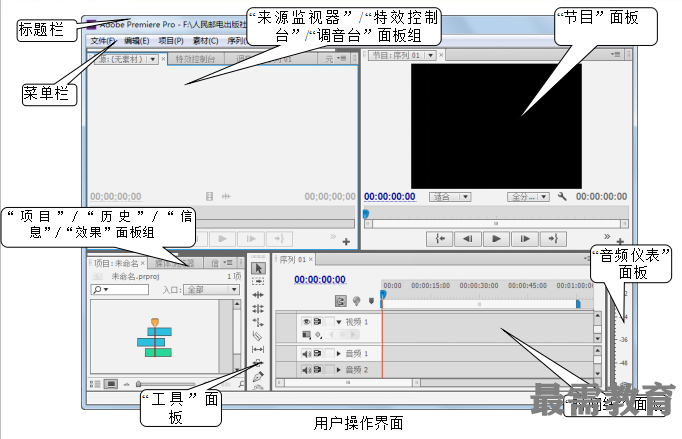Select the 序列 01 timeline tab
Screen dimensions: 682x439
293,260
